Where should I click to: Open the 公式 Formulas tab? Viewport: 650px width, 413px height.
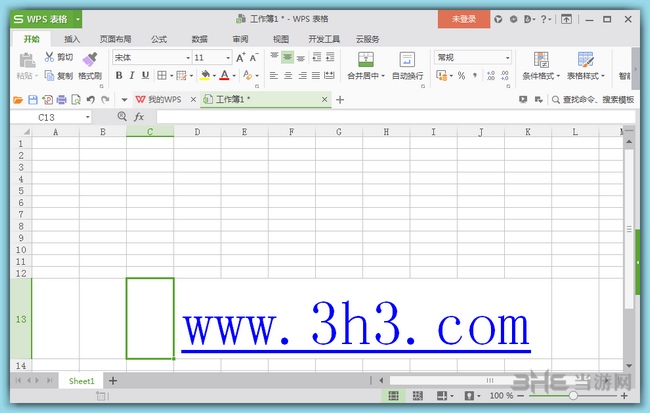(159, 39)
